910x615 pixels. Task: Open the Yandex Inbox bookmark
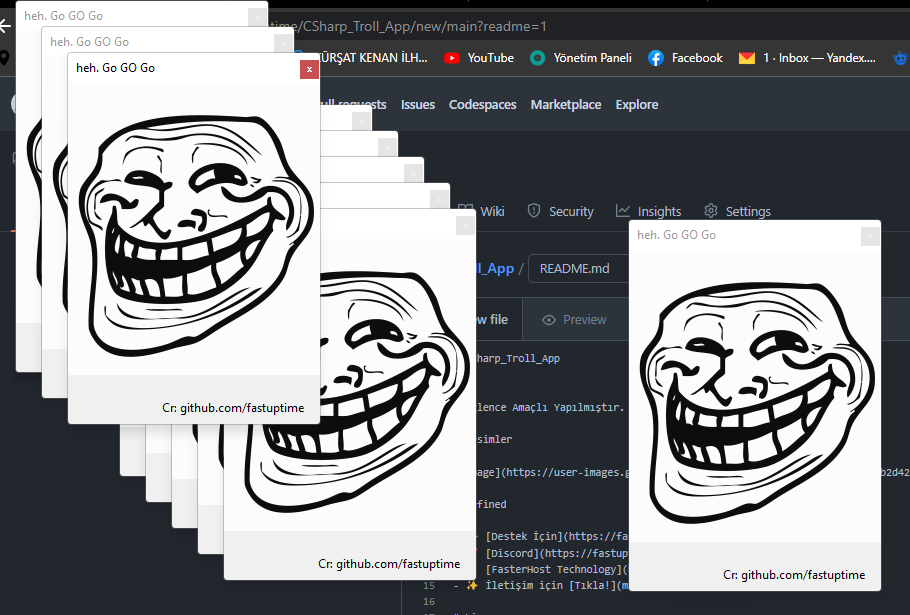807,58
